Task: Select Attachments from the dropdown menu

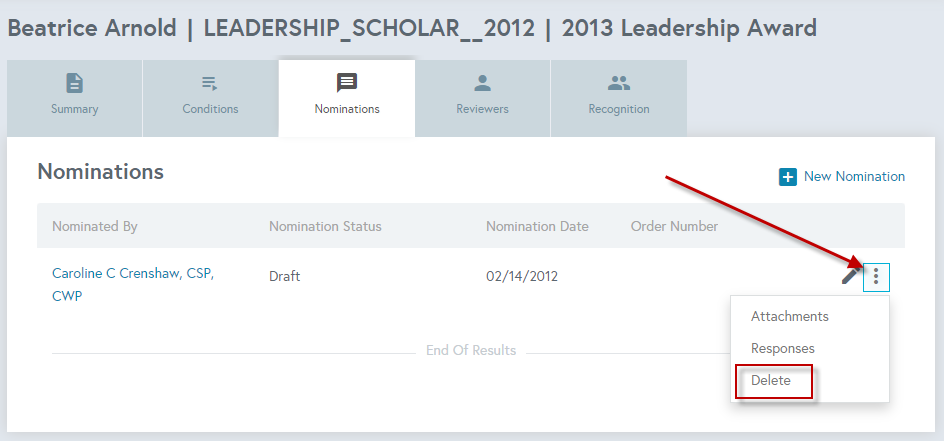Action: click(789, 316)
